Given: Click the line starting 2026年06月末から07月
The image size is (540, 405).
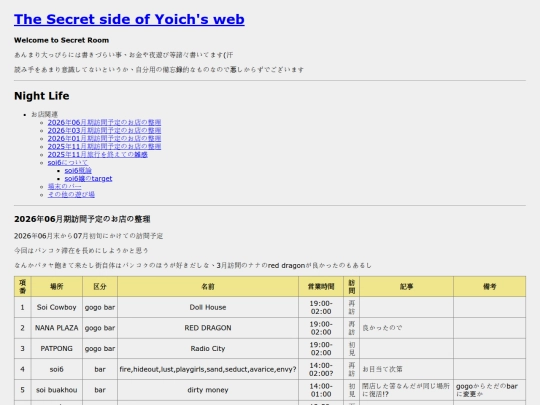Looking at the screenshot, I should pyautogui.click(x=89, y=236).
